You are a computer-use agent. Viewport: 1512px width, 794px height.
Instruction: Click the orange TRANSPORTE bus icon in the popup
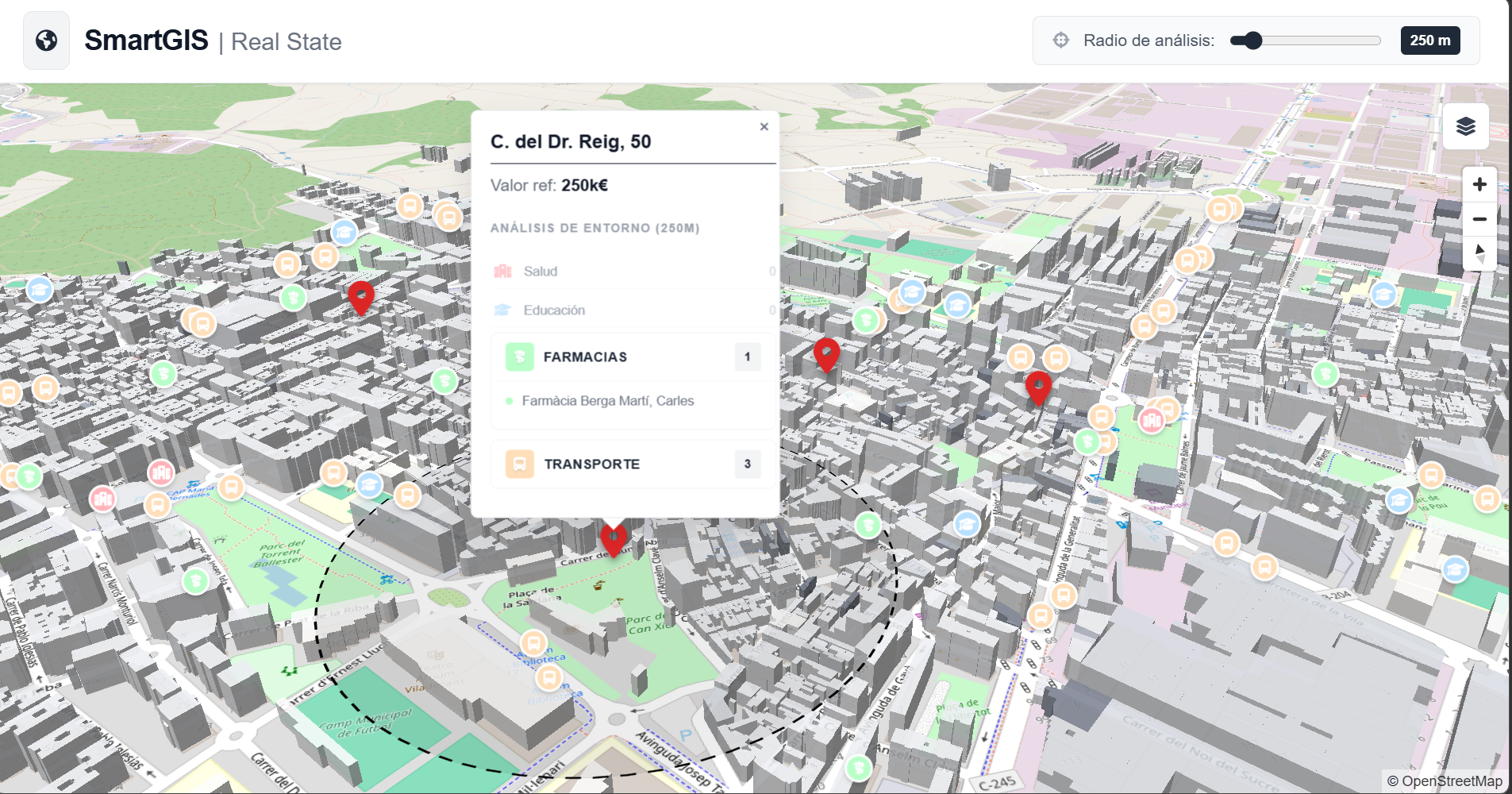point(520,464)
